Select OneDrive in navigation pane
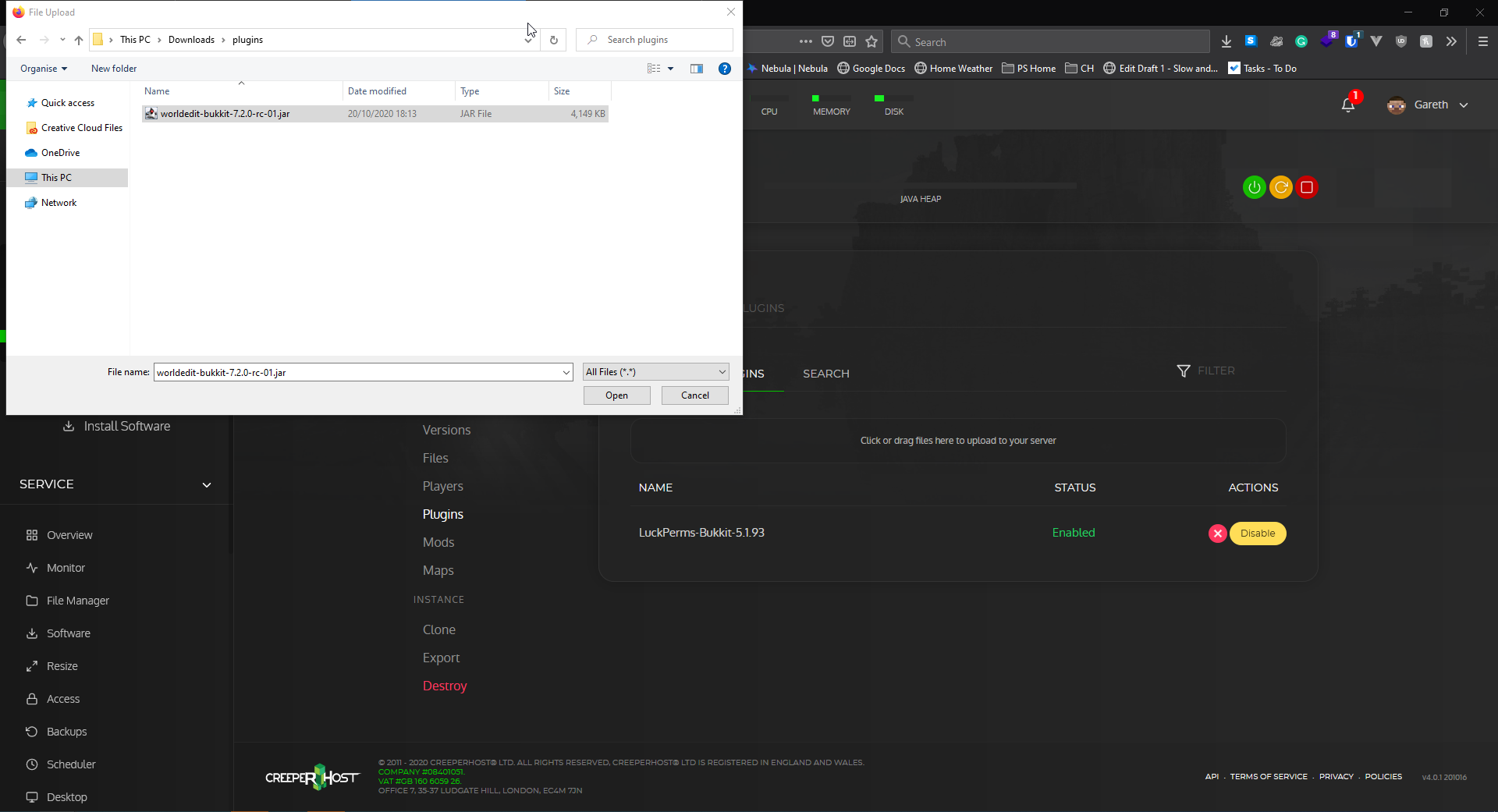1498x812 pixels. pos(60,153)
